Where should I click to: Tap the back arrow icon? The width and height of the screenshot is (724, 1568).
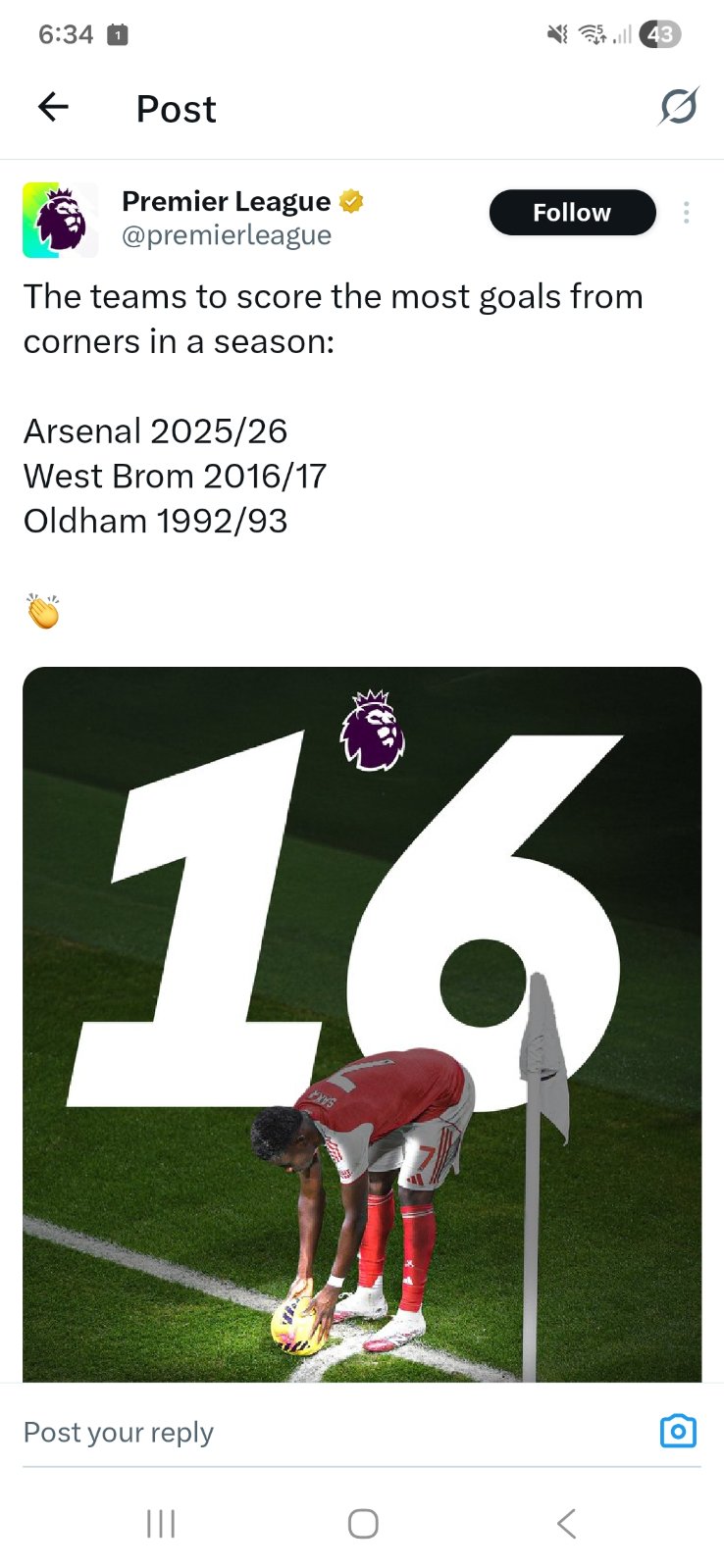pos(53,107)
